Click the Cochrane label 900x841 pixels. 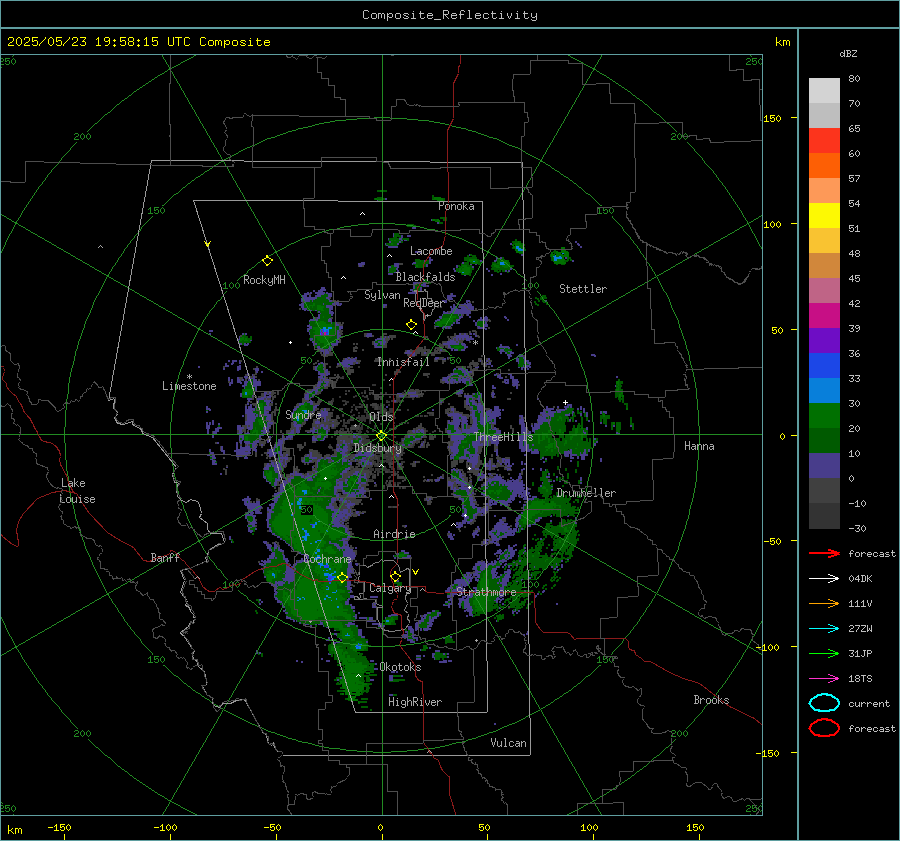[327, 559]
